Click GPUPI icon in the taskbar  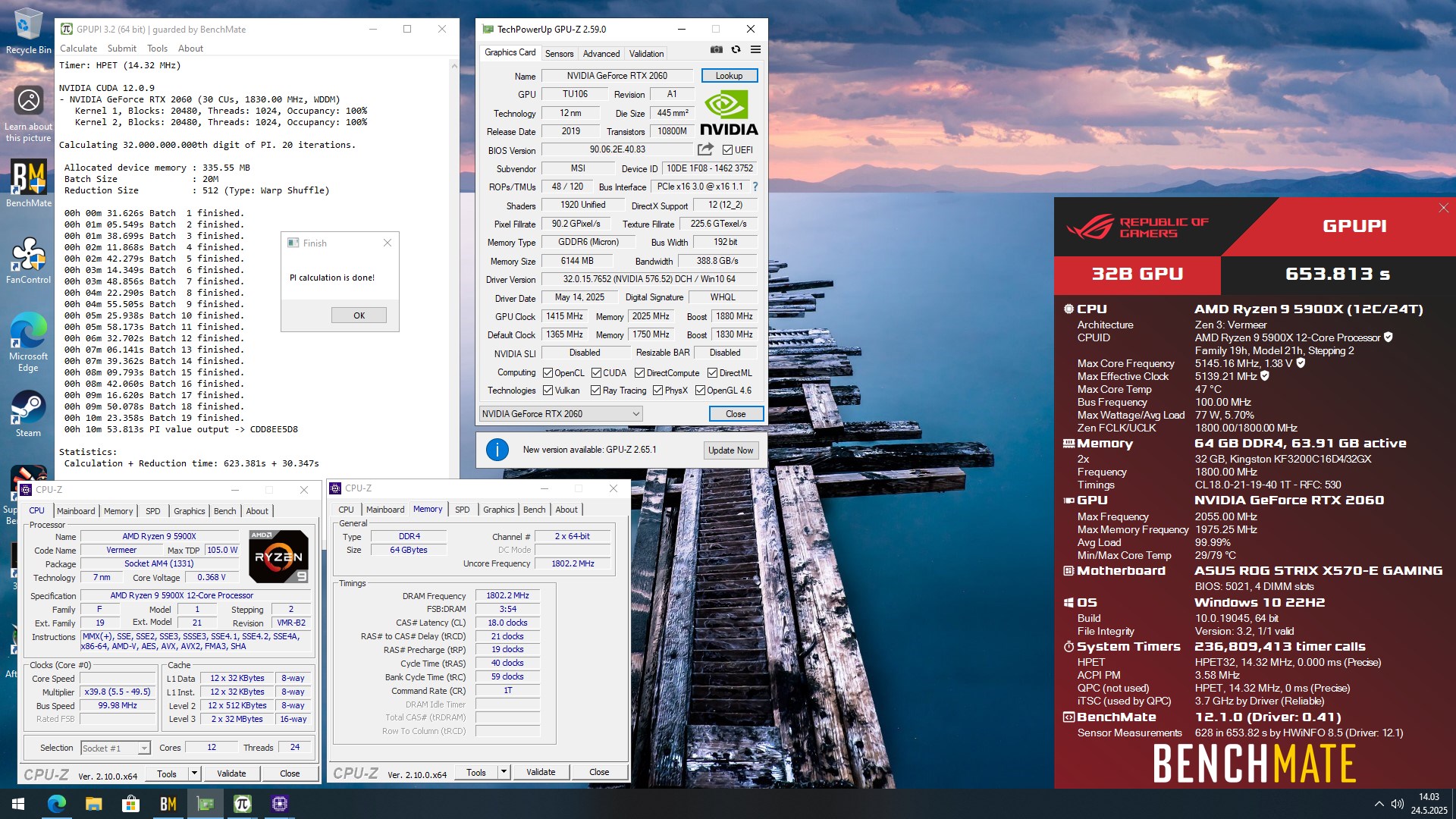[242, 804]
